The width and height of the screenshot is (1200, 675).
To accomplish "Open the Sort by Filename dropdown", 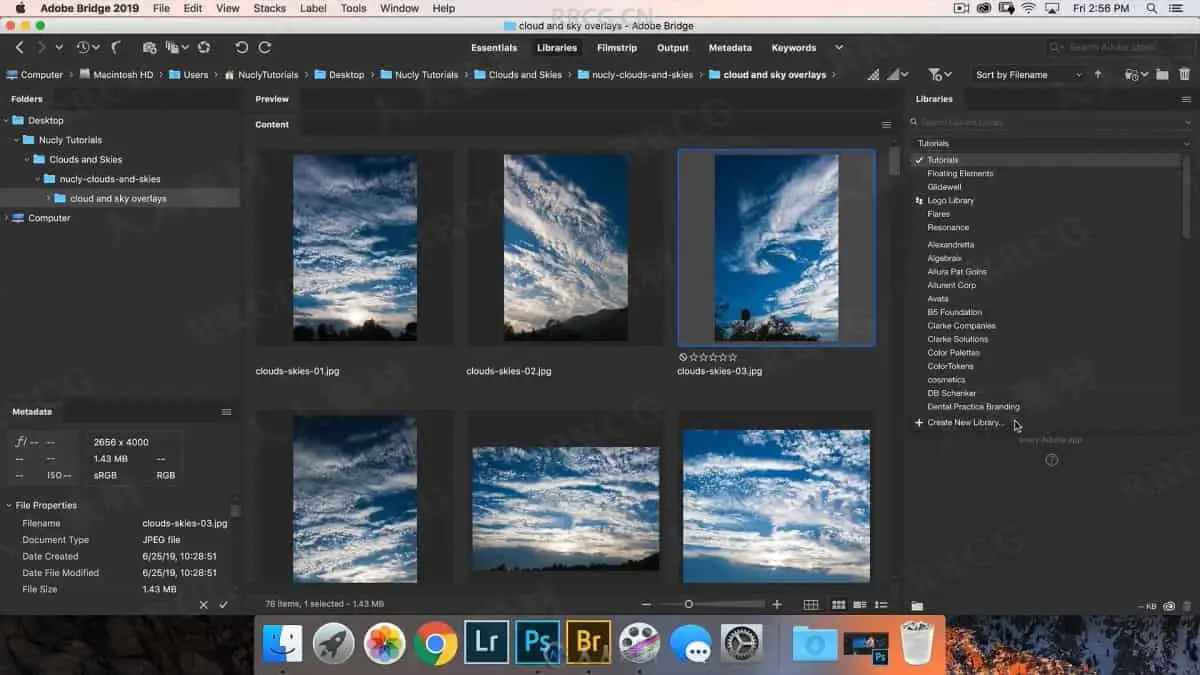I will tap(1028, 74).
